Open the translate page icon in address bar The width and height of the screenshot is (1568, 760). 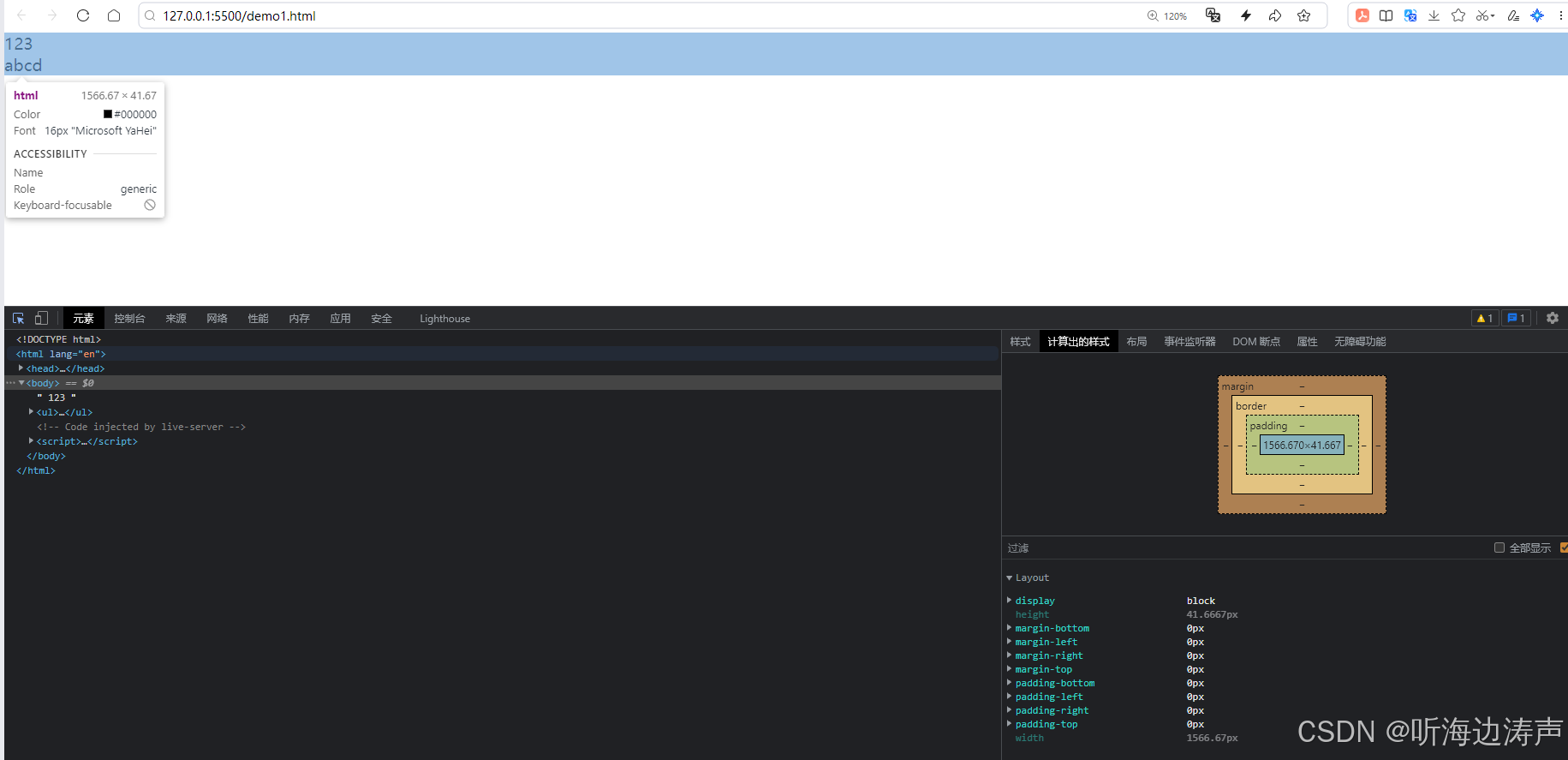(1213, 15)
